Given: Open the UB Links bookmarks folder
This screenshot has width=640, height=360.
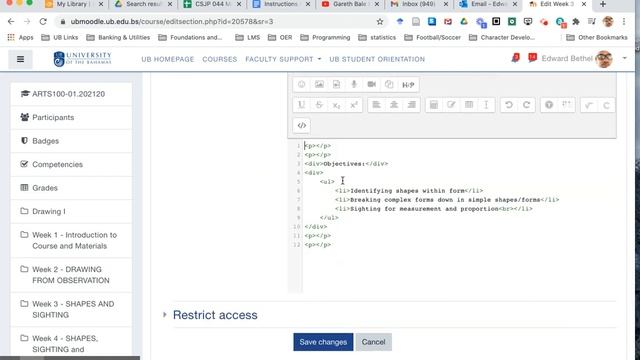Looking at the screenshot, I should [60, 38].
